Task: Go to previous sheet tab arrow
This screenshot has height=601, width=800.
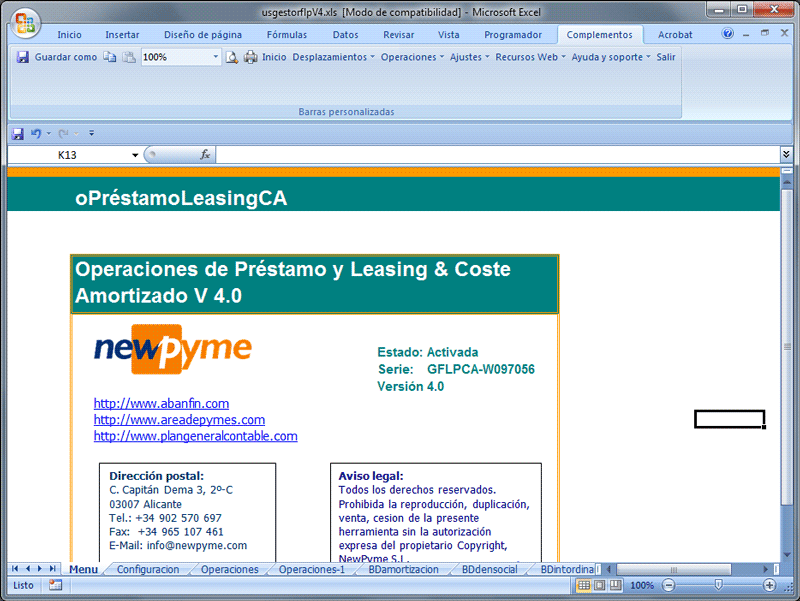Action: click(x=28, y=568)
